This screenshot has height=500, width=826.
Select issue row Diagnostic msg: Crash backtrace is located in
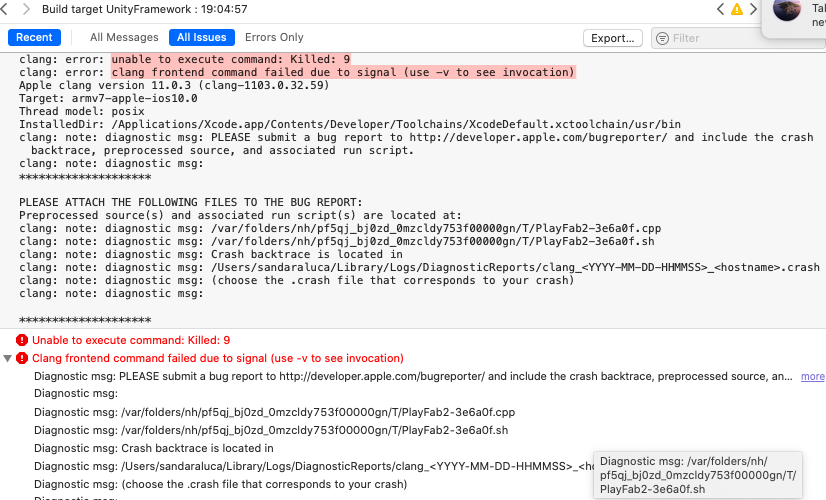154,448
